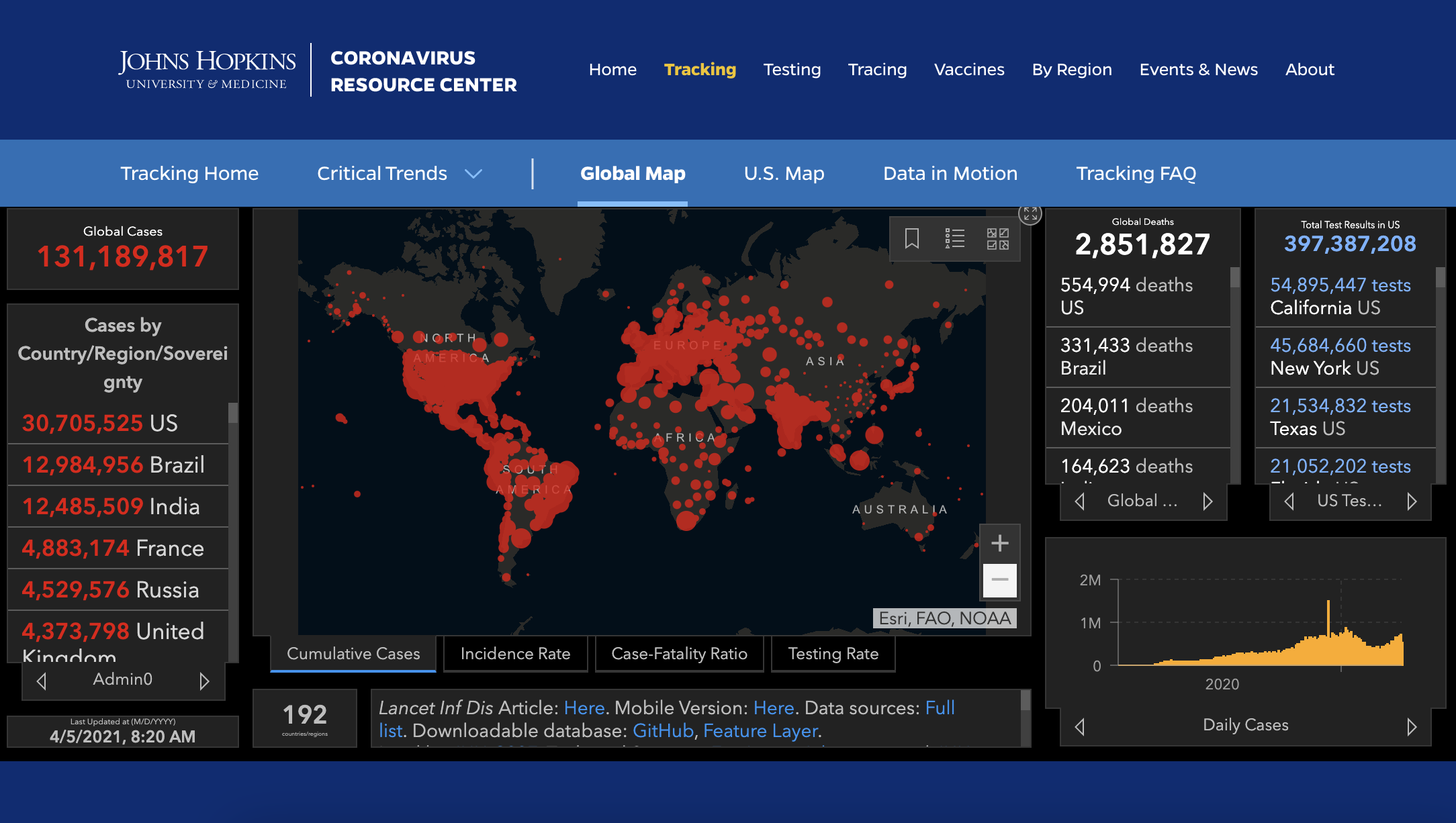
Task: Click the bookmarks icon on the map
Action: point(911,238)
